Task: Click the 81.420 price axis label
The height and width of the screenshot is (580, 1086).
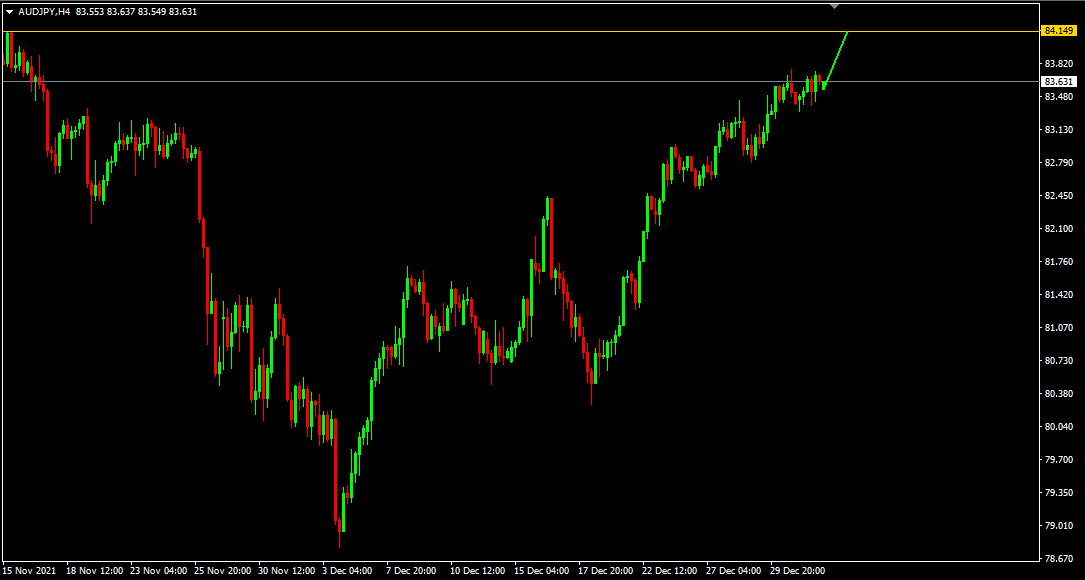Action: click(1058, 295)
